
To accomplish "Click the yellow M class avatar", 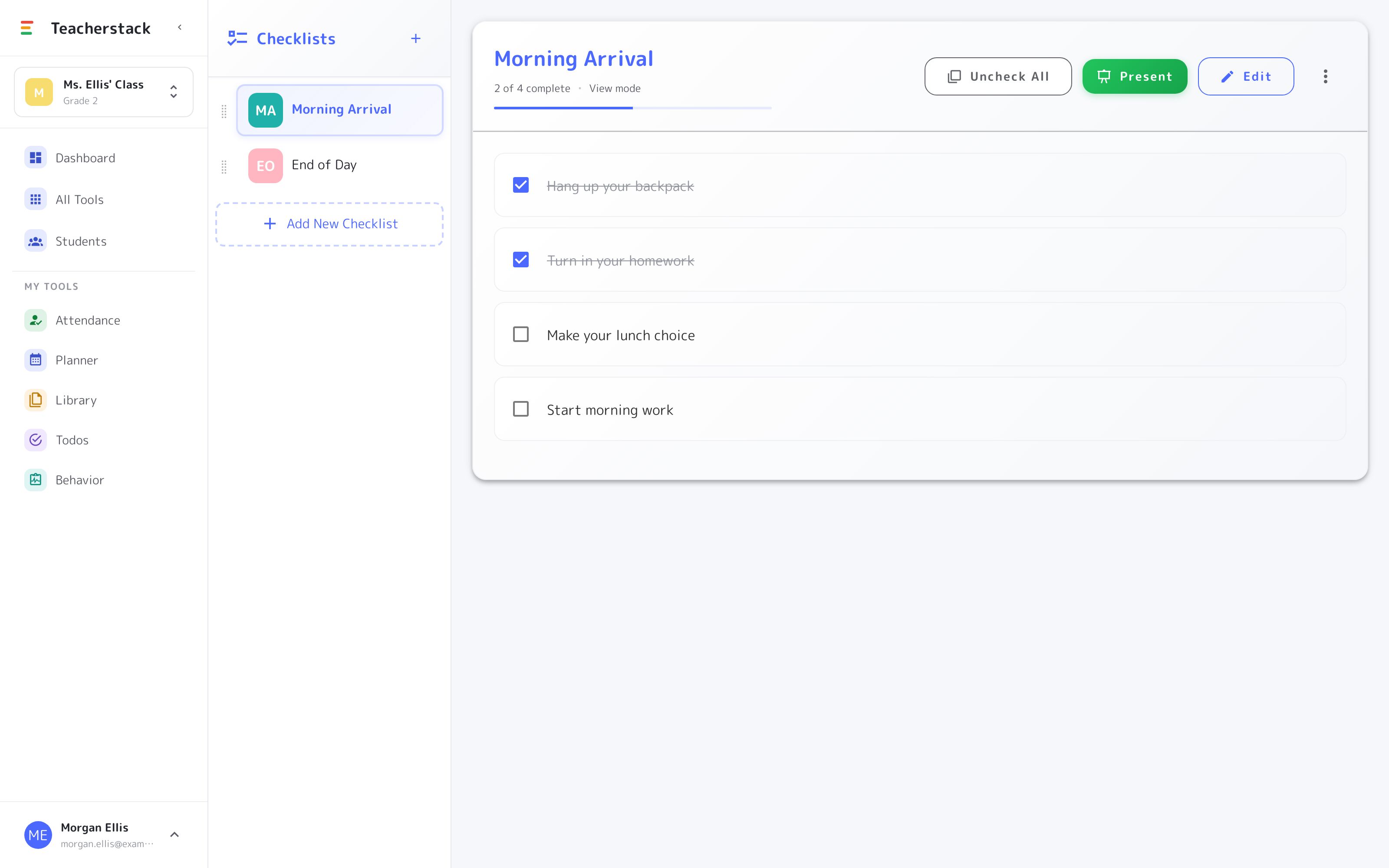I will [39, 92].
